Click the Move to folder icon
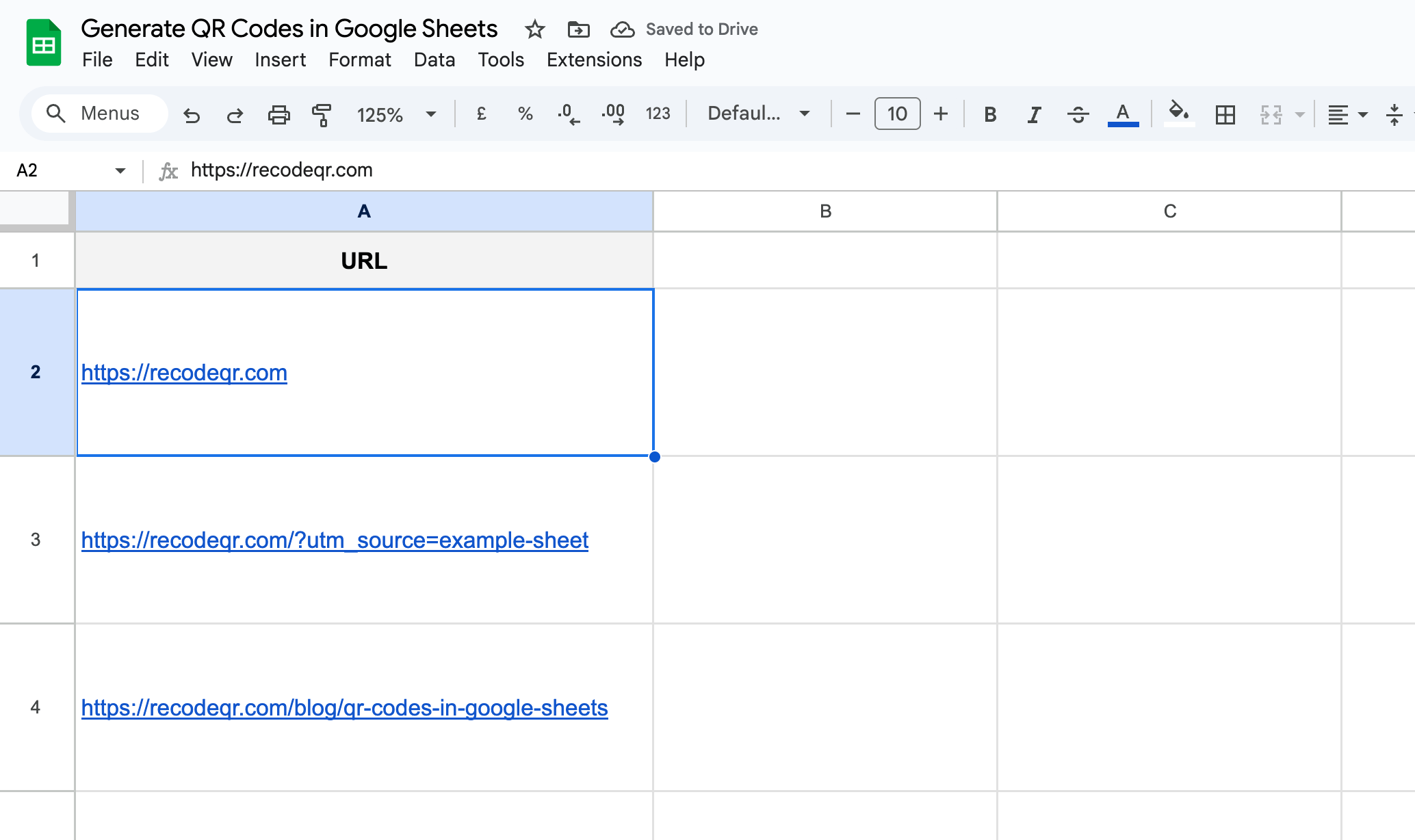The height and width of the screenshot is (840, 1415). [578, 29]
